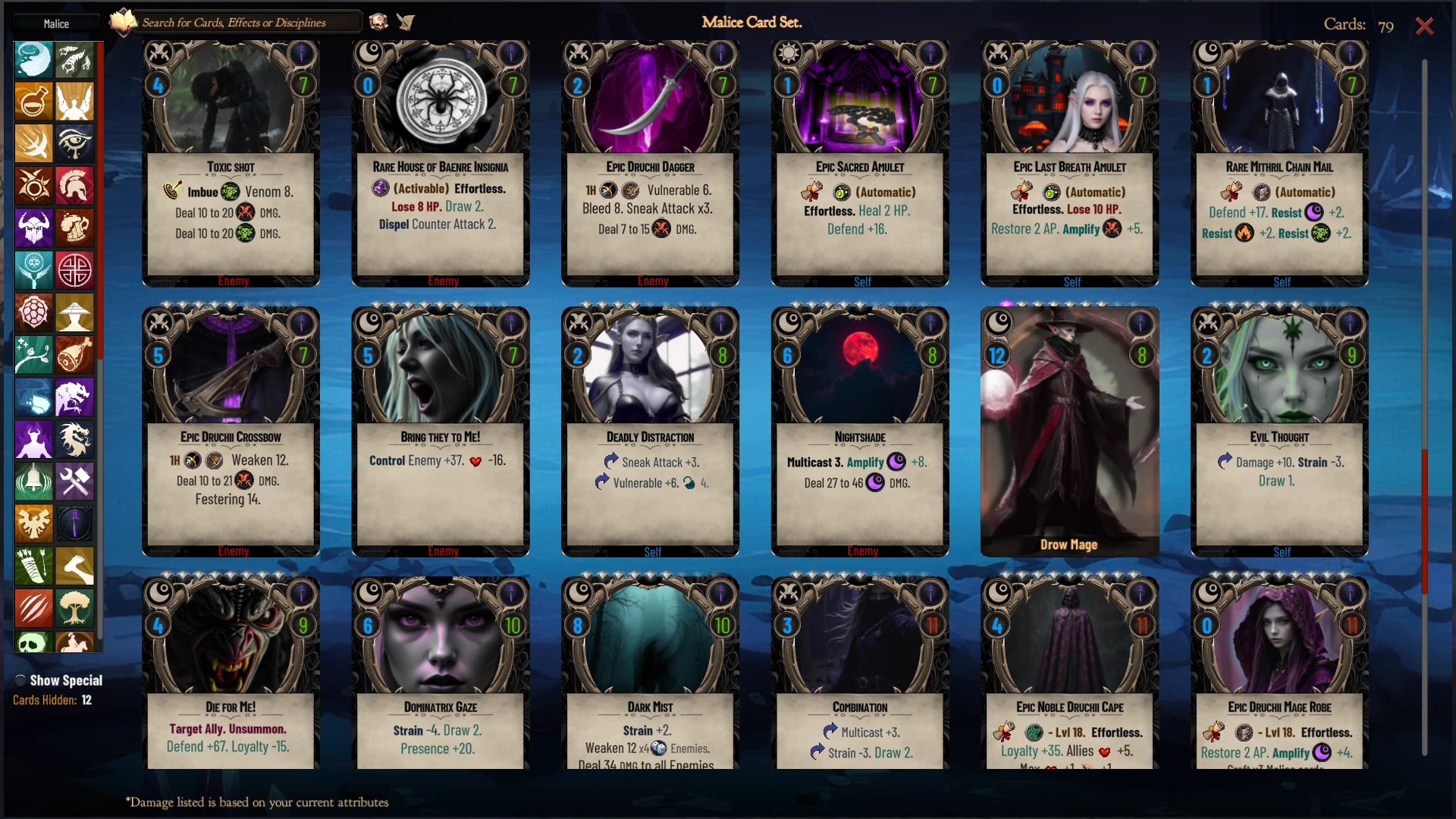Select the hammer and wrench discipline icon

74,482
